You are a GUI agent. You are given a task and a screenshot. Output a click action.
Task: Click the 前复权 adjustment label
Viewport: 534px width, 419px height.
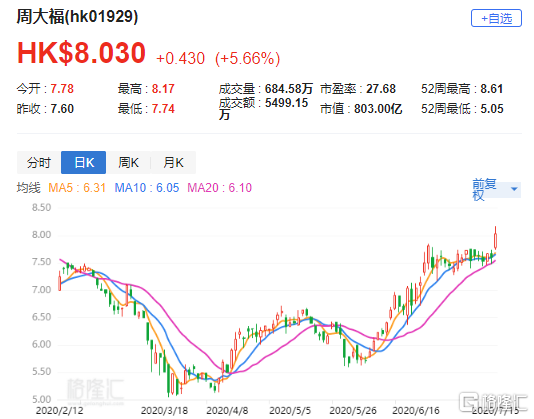coord(484,189)
